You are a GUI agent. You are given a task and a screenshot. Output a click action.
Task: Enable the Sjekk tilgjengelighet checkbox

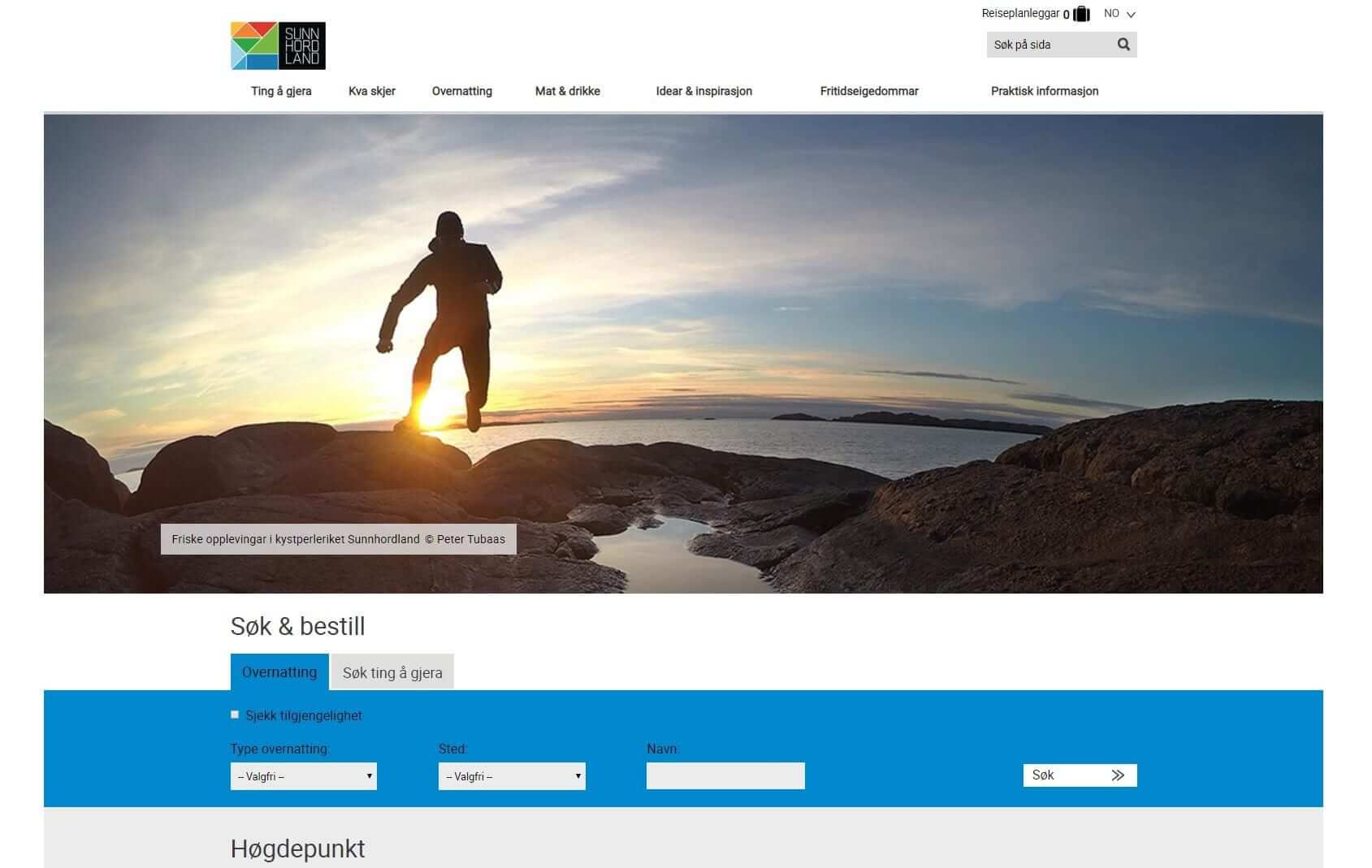[235, 715]
